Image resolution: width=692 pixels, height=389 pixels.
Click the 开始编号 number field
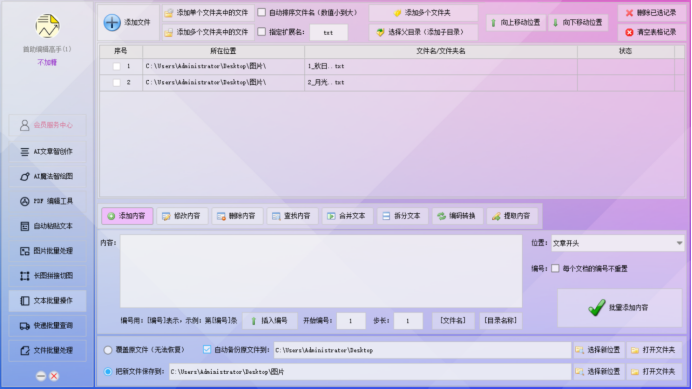point(351,321)
